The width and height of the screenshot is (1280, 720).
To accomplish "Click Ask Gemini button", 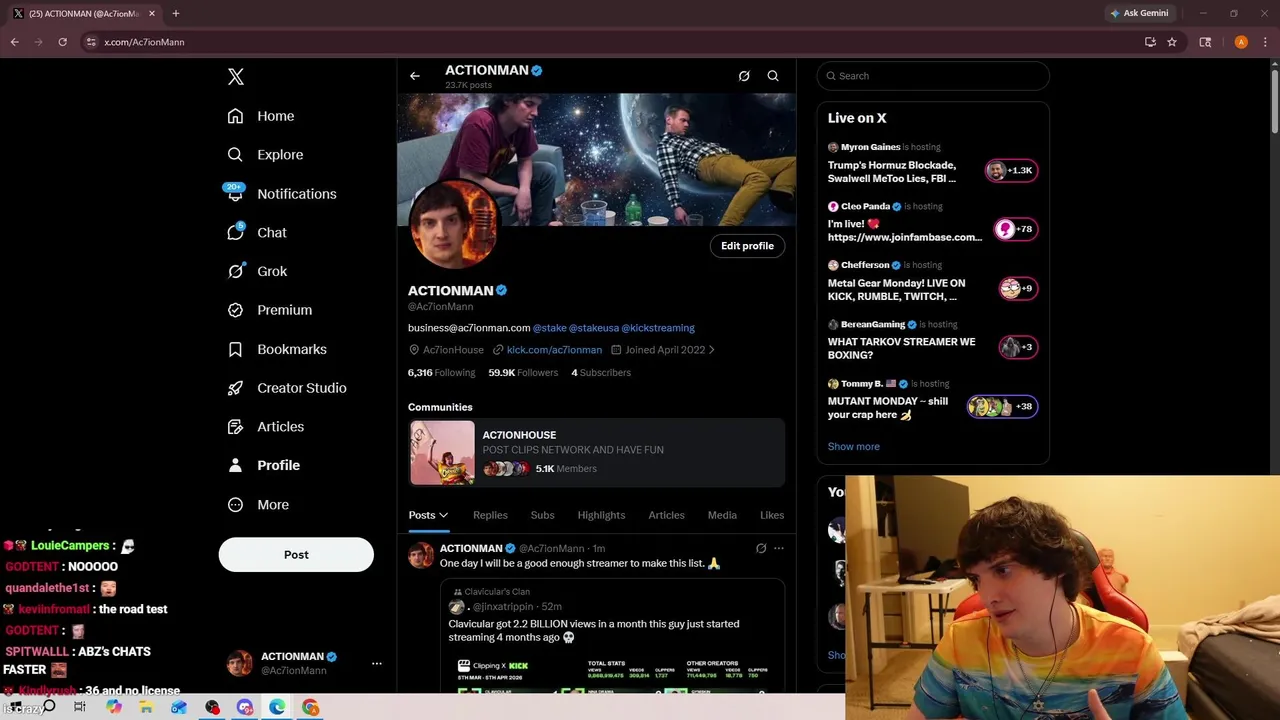I will pyautogui.click(x=1139, y=13).
